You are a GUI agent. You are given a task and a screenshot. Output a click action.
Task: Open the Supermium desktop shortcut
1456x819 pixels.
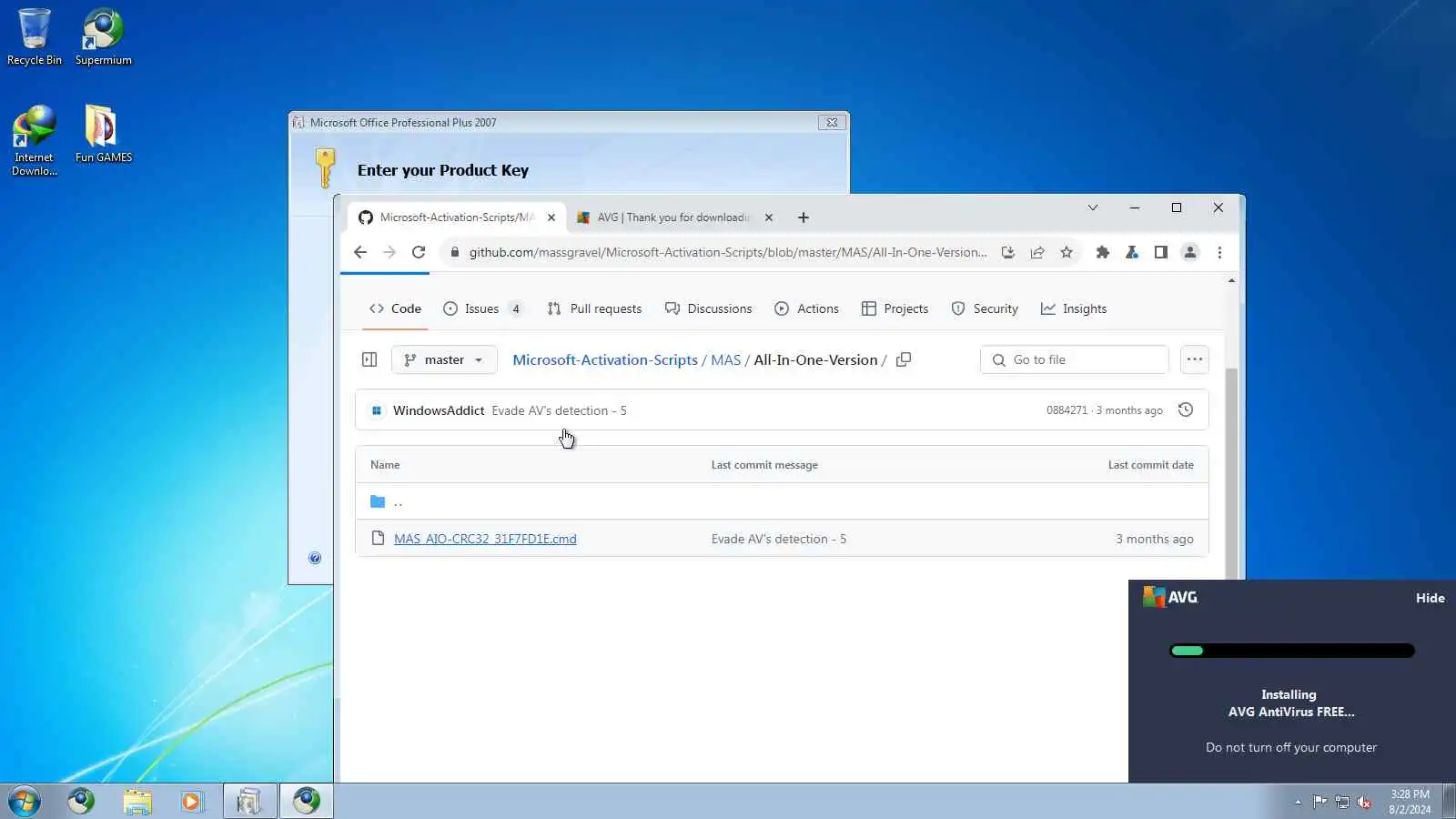click(103, 36)
